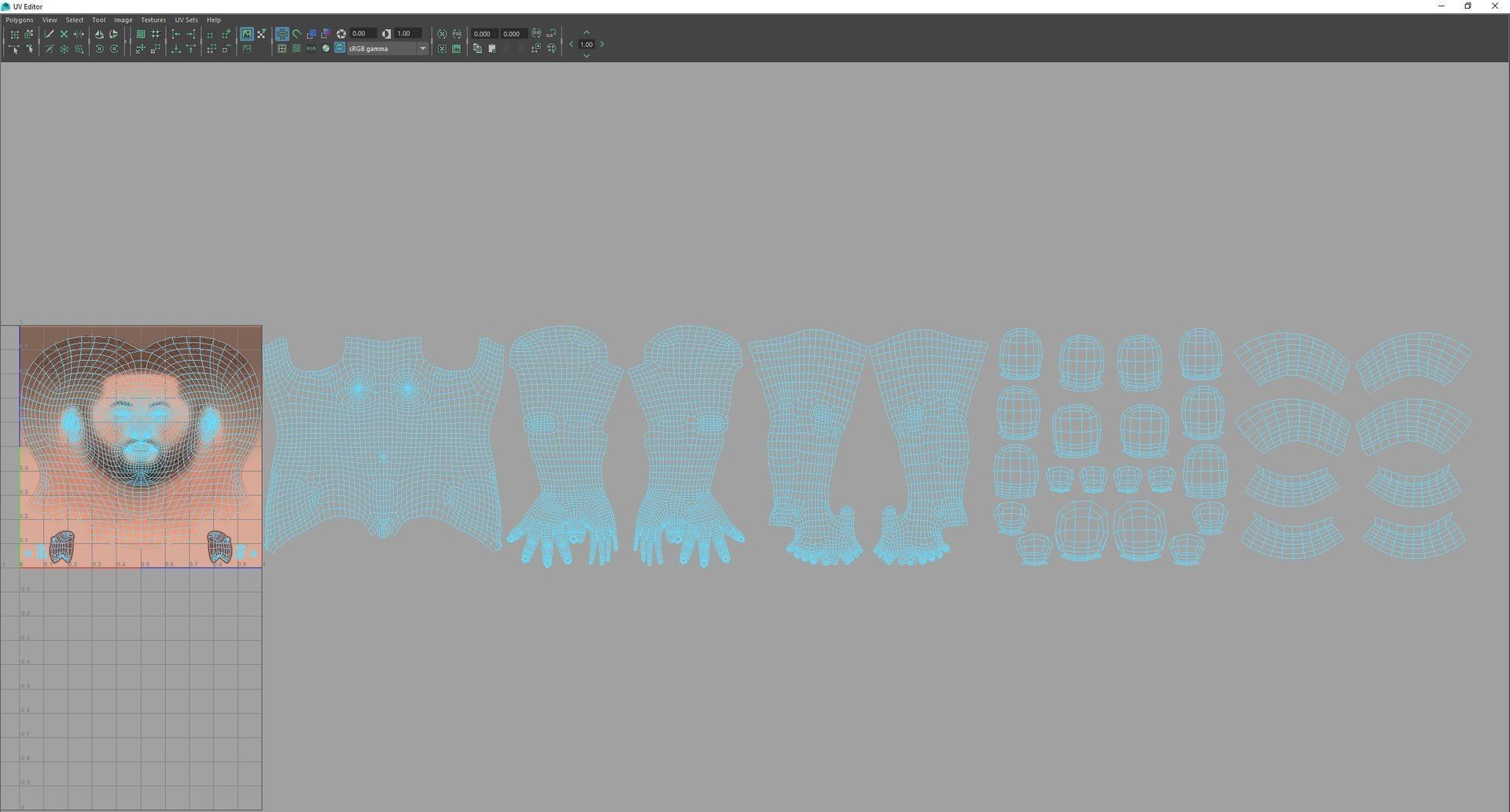Click the copy UVs icon
Screen dimensions: 1510x812
coord(477,49)
